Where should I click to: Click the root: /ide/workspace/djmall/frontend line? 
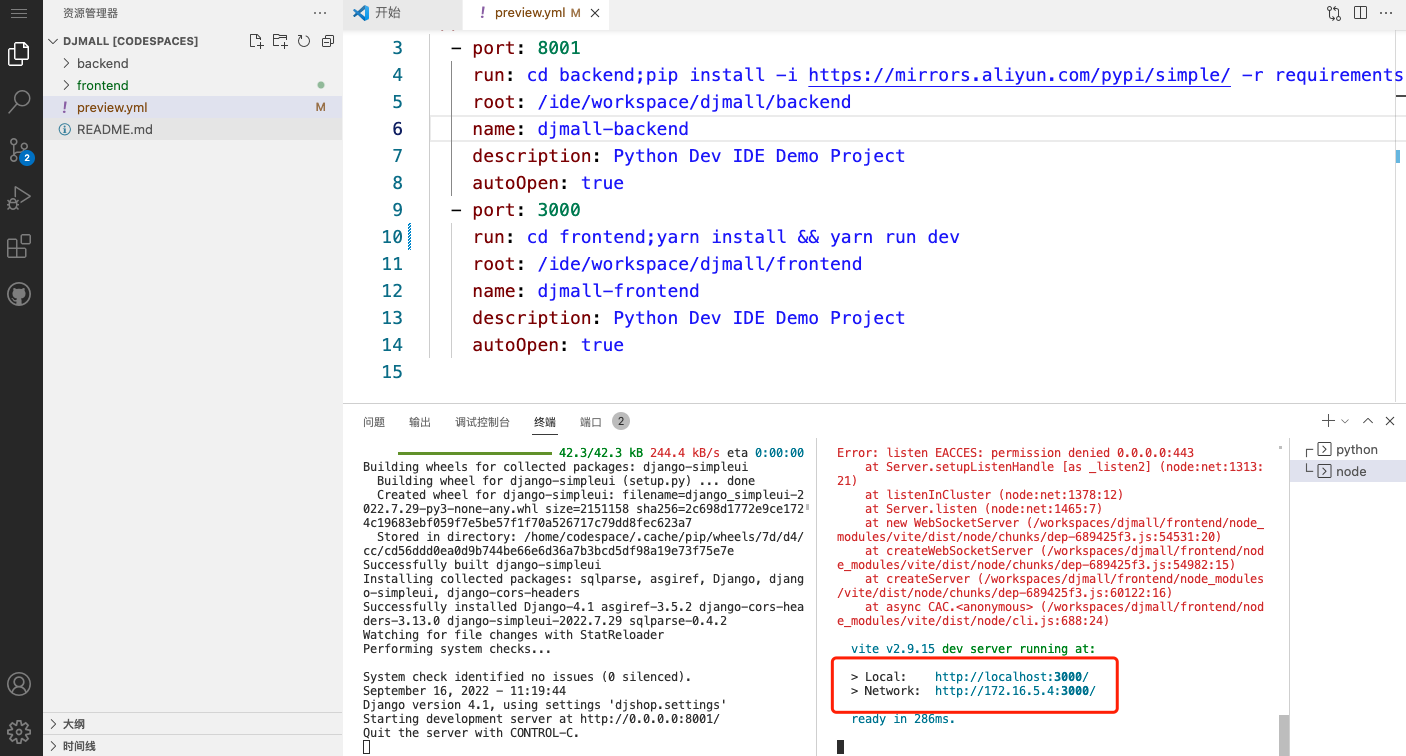point(667,264)
